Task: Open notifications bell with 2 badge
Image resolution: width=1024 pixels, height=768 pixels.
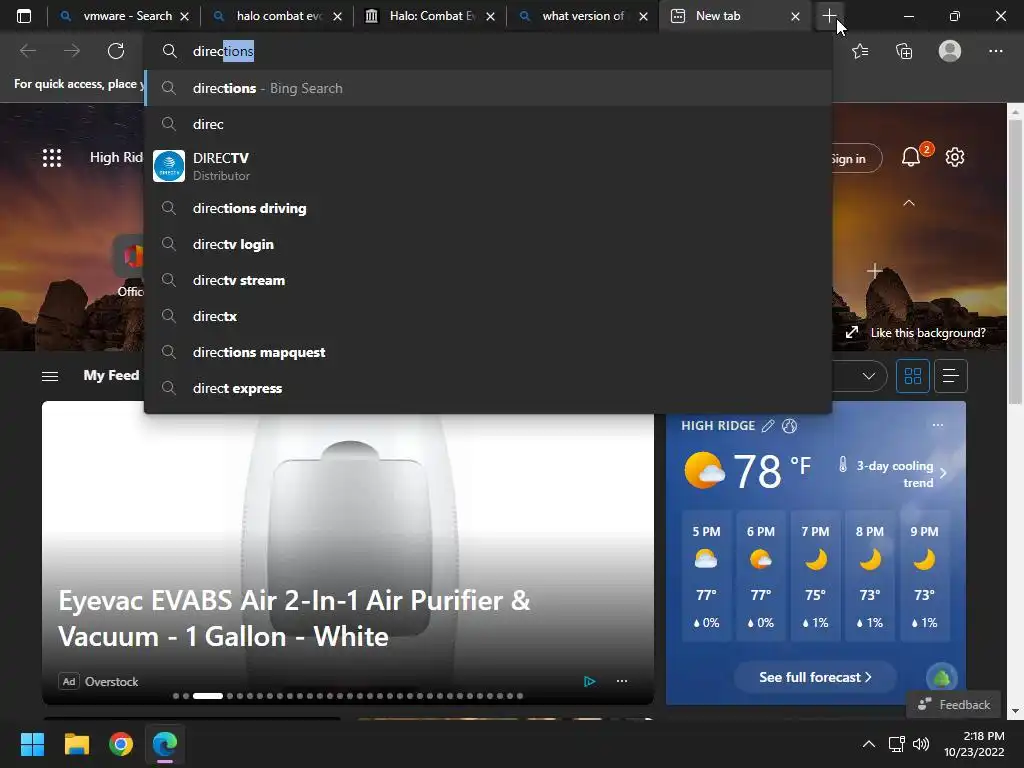Action: (912, 157)
